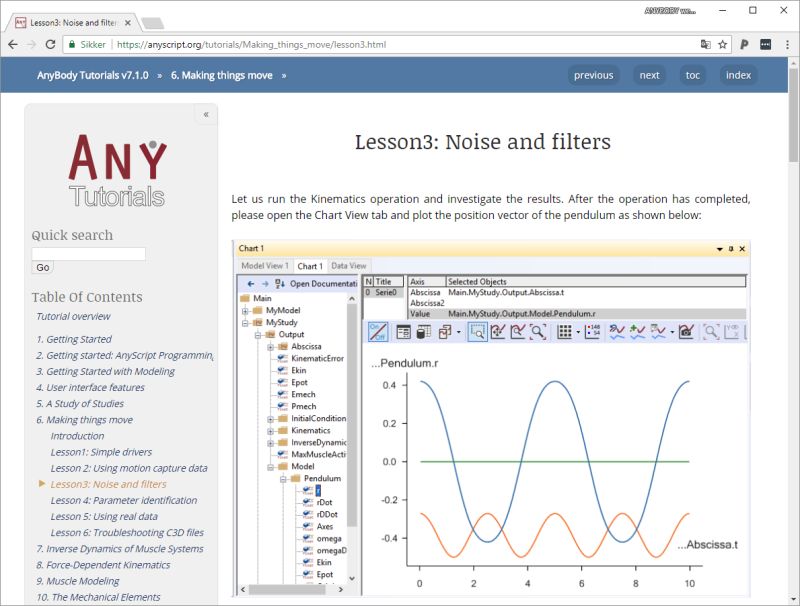Collapse the Output tree node
Viewport: 800px width, 606px height.
[x=258, y=335]
